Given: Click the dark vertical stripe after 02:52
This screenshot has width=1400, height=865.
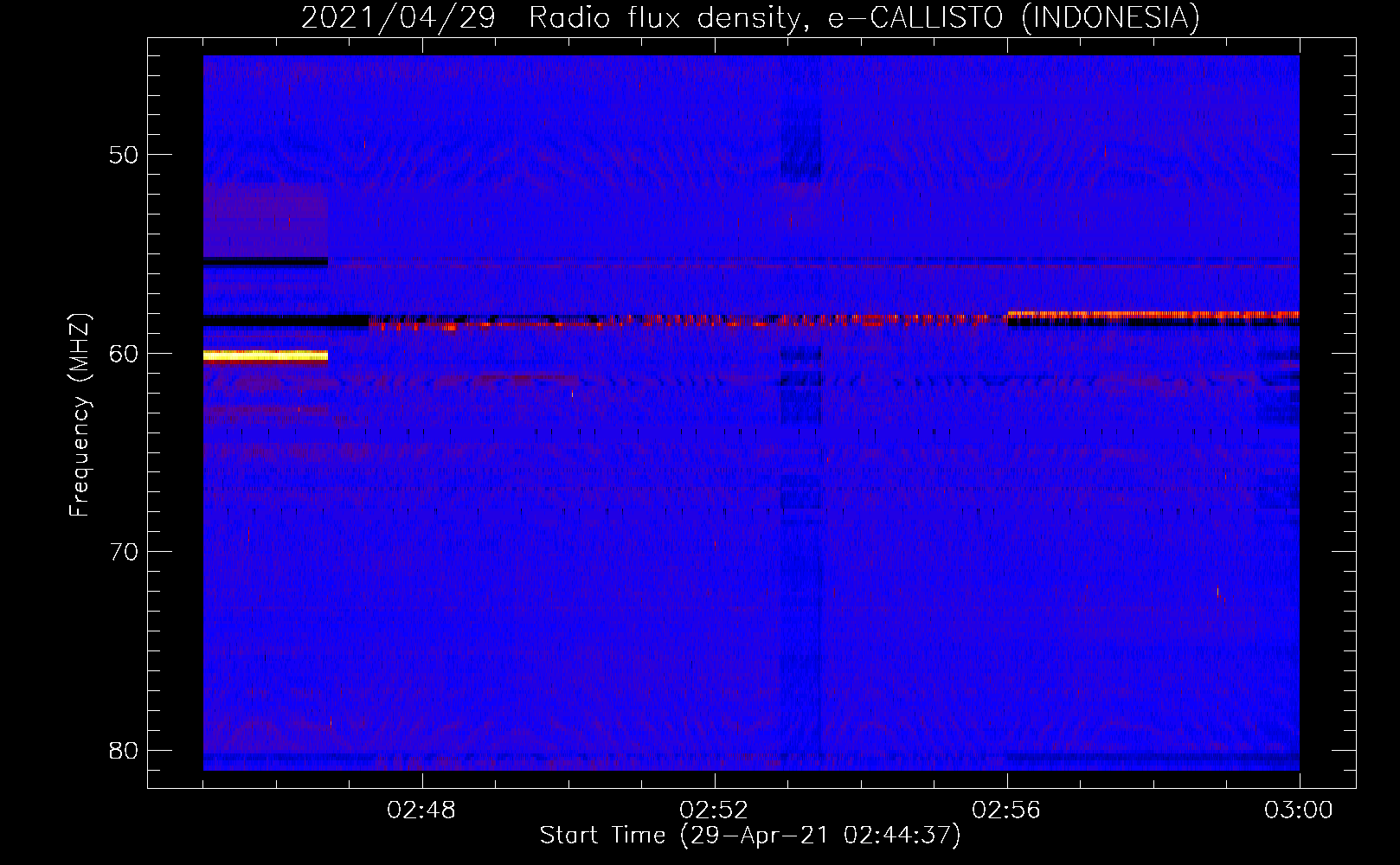Looking at the screenshot, I should [801, 413].
